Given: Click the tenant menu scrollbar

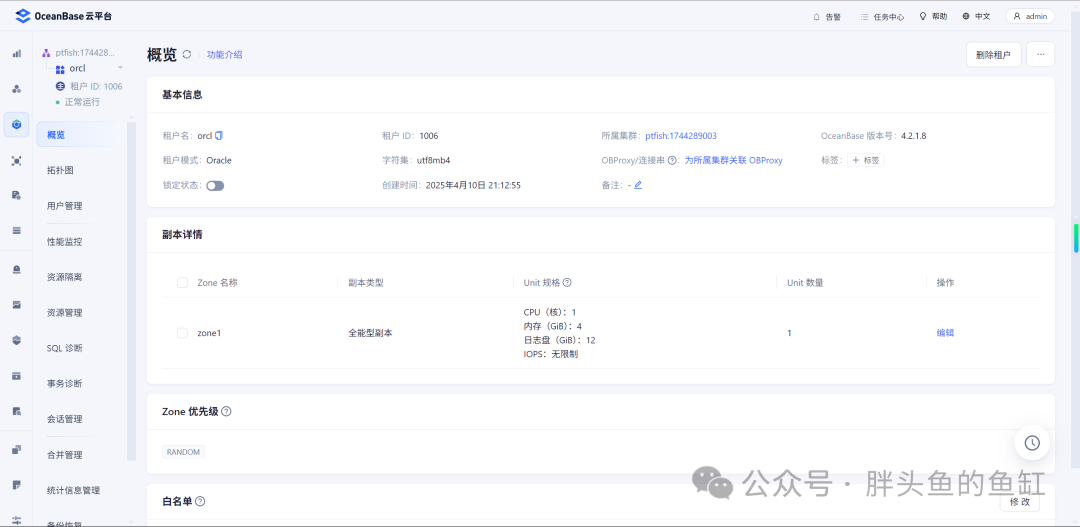Looking at the screenshot, I should (132, 292).
